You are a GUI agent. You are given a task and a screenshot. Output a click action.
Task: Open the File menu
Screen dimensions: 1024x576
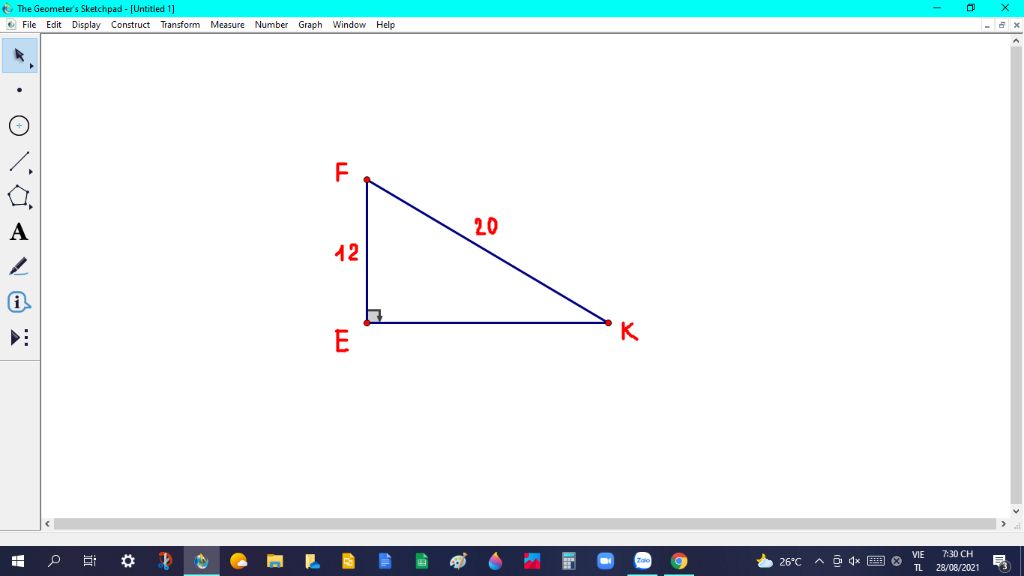(x=29, y=25)
